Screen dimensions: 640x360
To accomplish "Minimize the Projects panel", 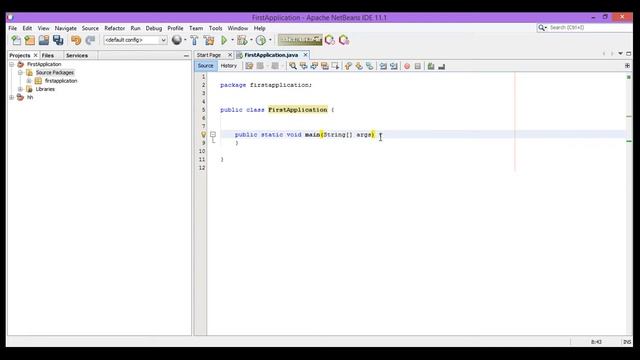I will [x=187, y=55].
